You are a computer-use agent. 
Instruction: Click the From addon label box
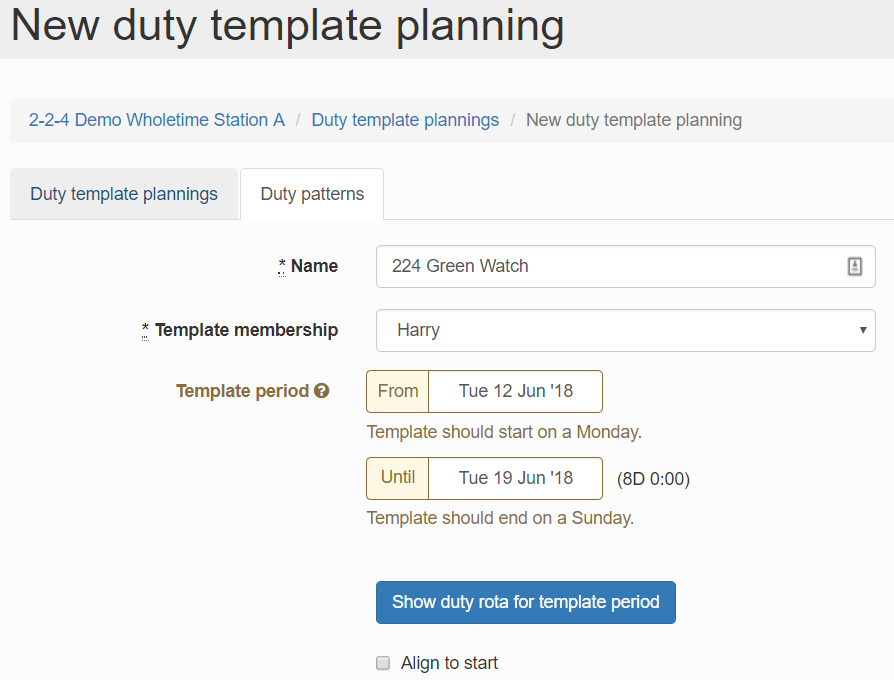[x=398, y=391]
